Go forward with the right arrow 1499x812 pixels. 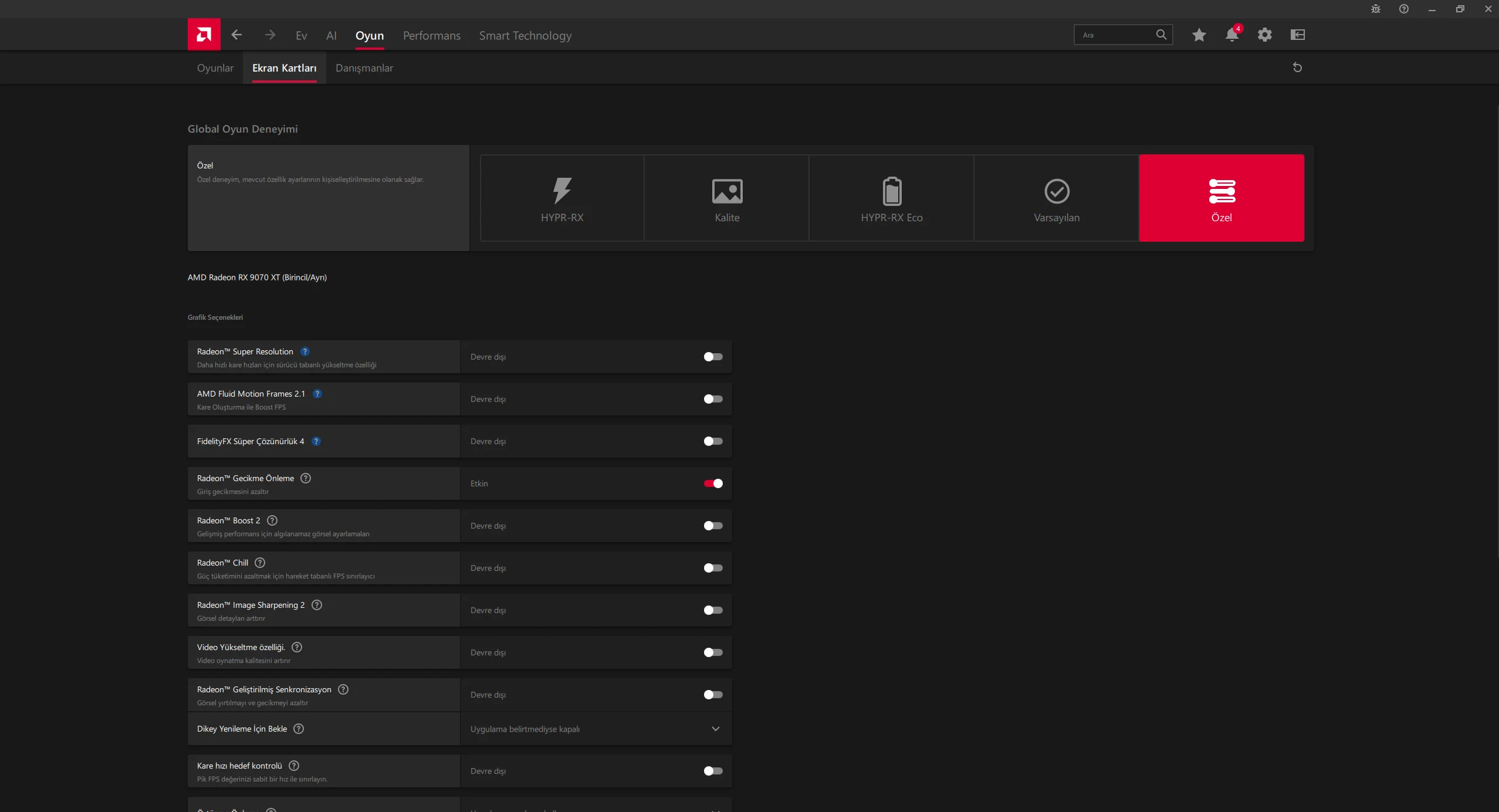[270, 35]
